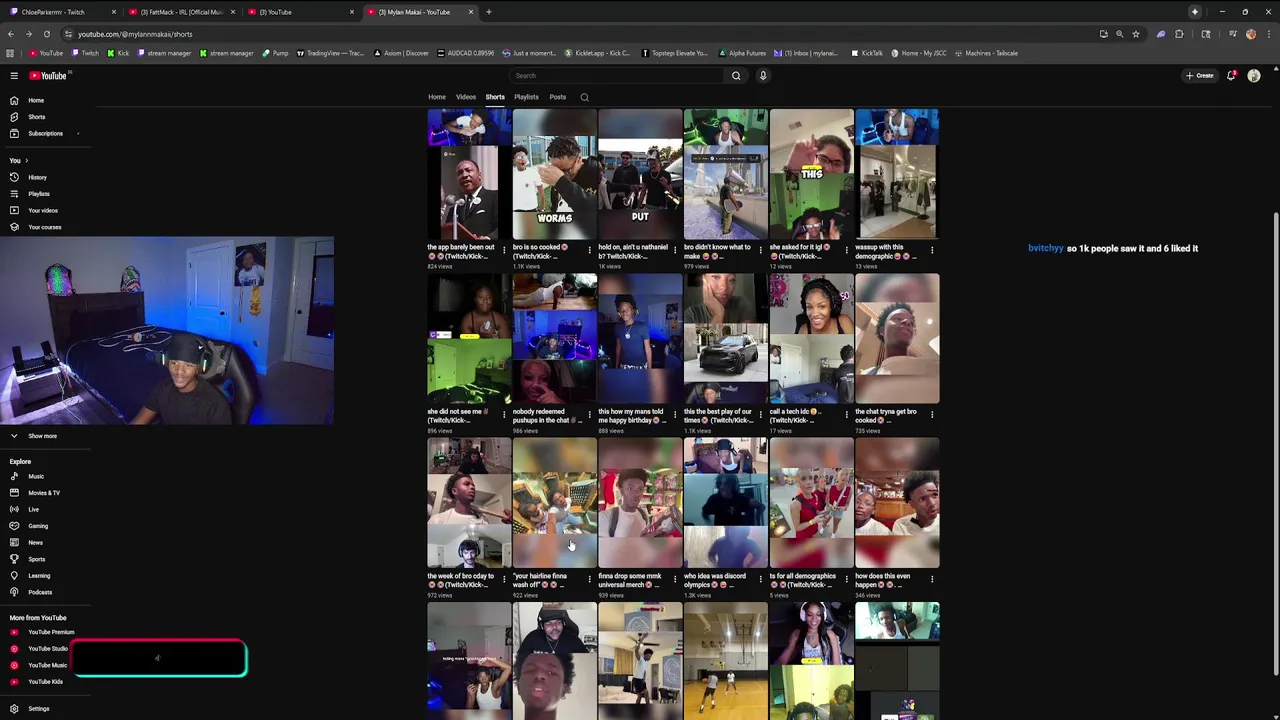Open Movies & TV under Explore
The height and width of the screenshot is (720, 1280).
click(43, 493)
